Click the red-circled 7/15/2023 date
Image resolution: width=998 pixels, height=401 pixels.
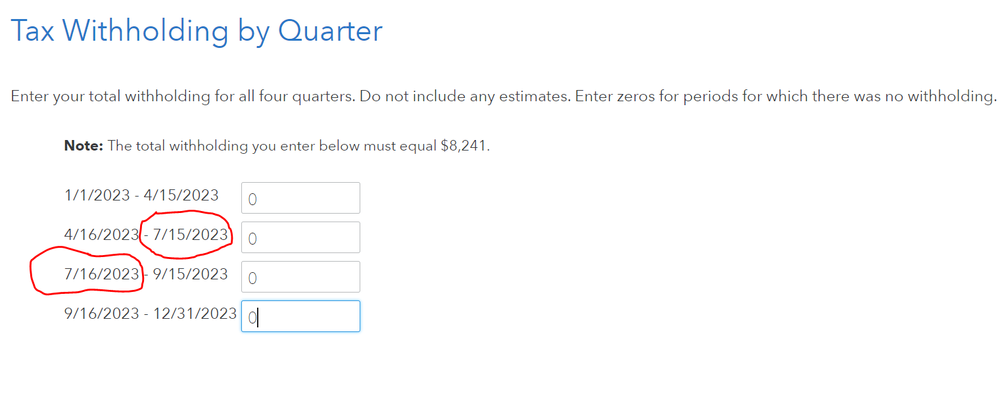coord(191,235)
